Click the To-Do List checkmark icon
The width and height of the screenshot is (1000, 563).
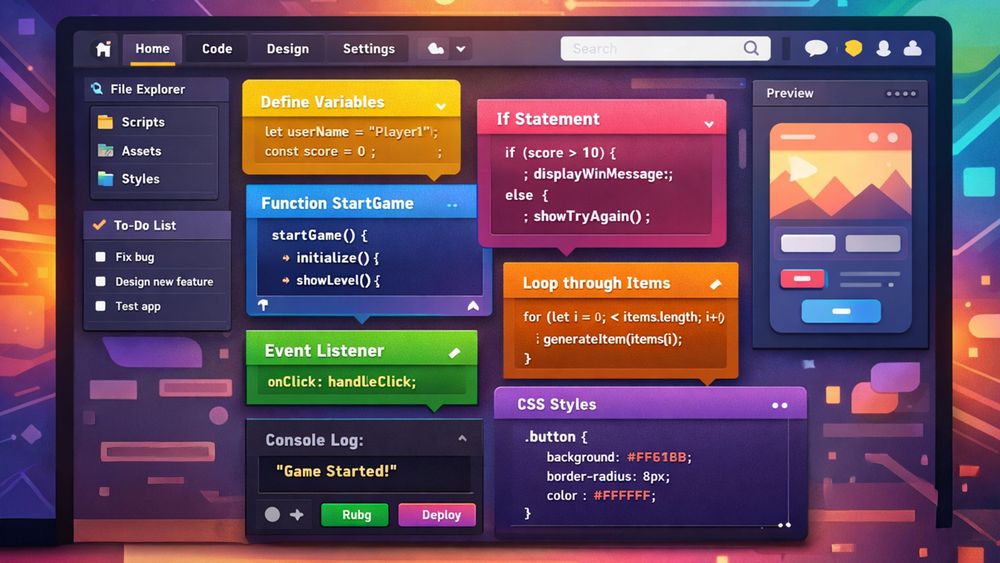click(99, 225)
